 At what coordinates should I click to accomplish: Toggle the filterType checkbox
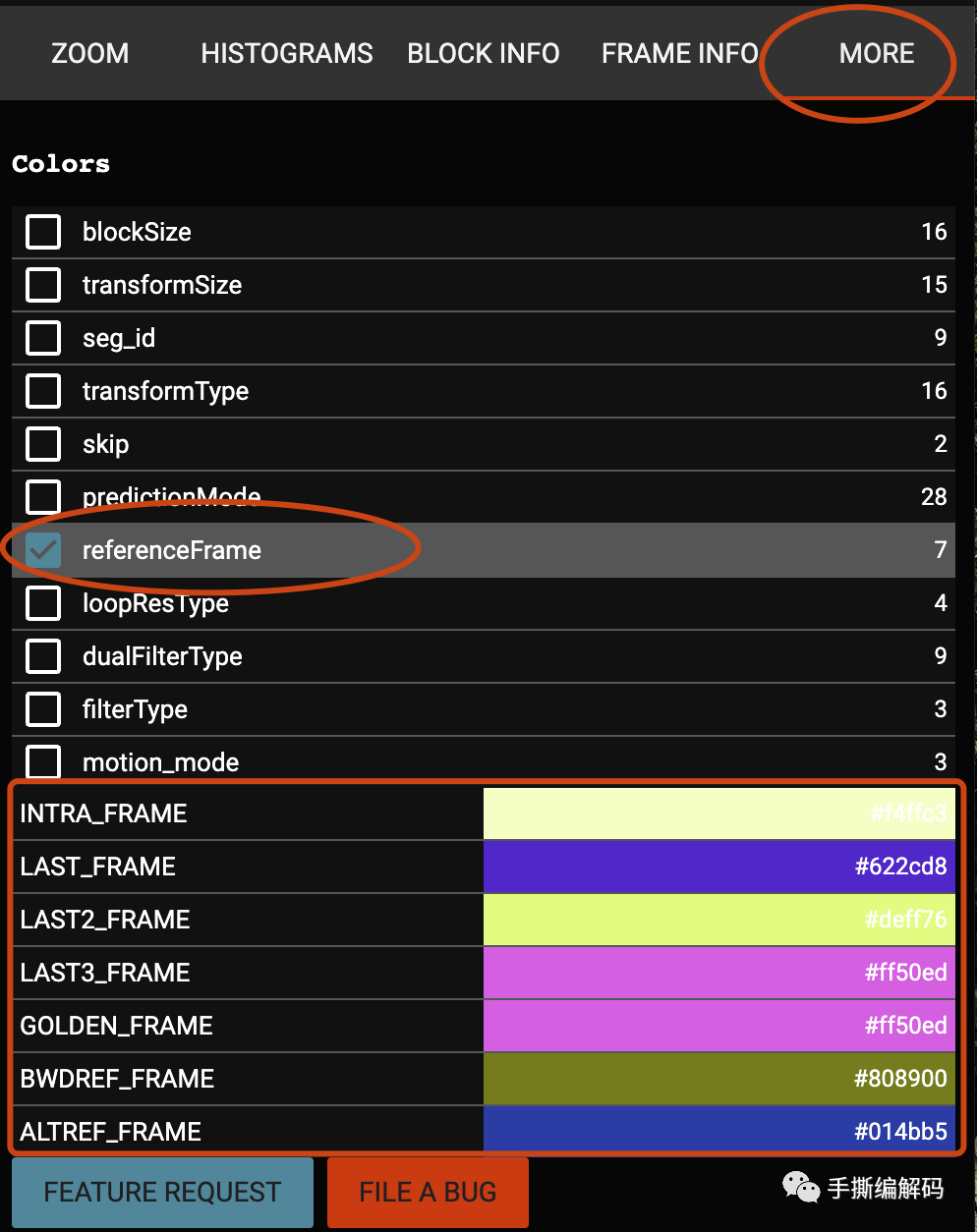pos(43,710)
